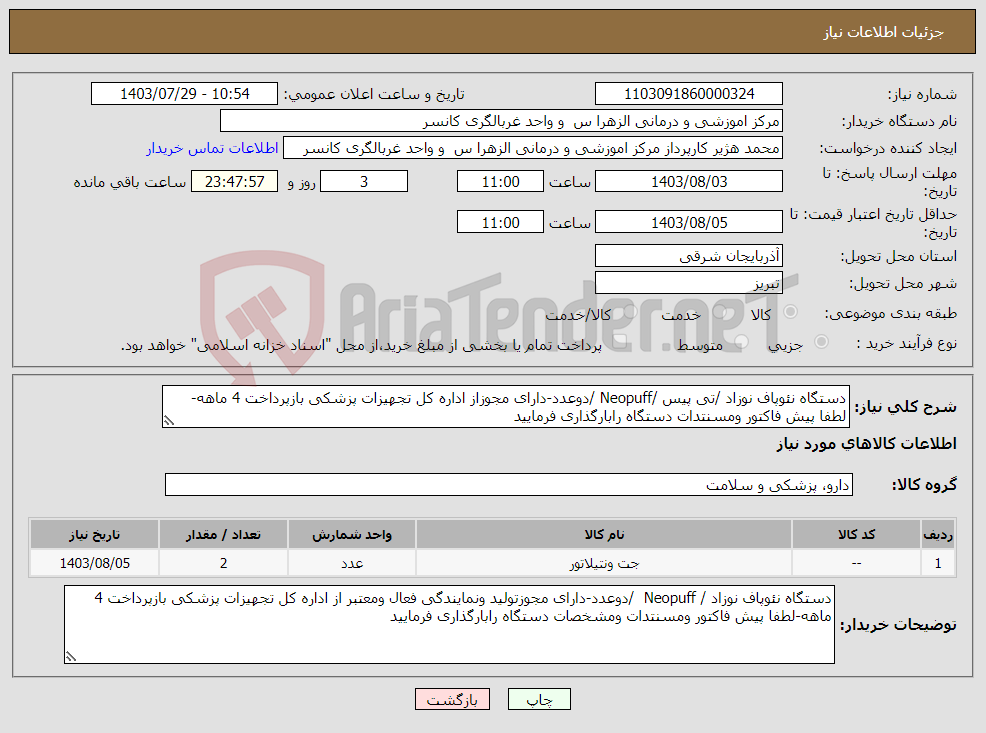Click the item code cell showing --
The image size is (986, 733).
pos(856,563)
